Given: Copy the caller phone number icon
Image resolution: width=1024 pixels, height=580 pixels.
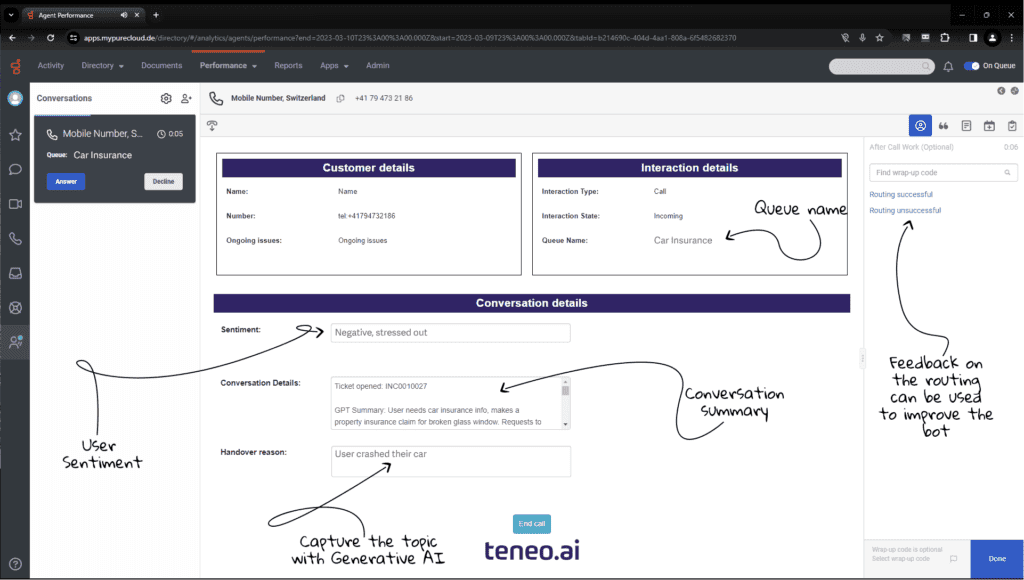Looking at the screenshot, I should point(341,99).
